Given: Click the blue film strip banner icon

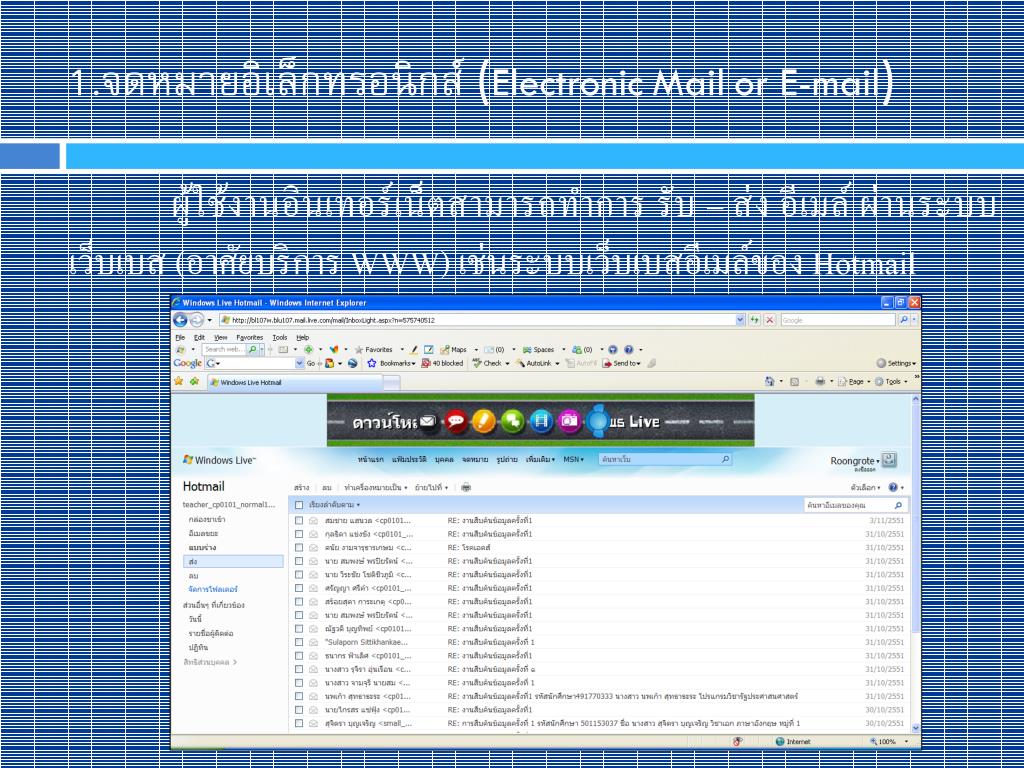Looking at the screenshot, I should [x=541, y=422].
